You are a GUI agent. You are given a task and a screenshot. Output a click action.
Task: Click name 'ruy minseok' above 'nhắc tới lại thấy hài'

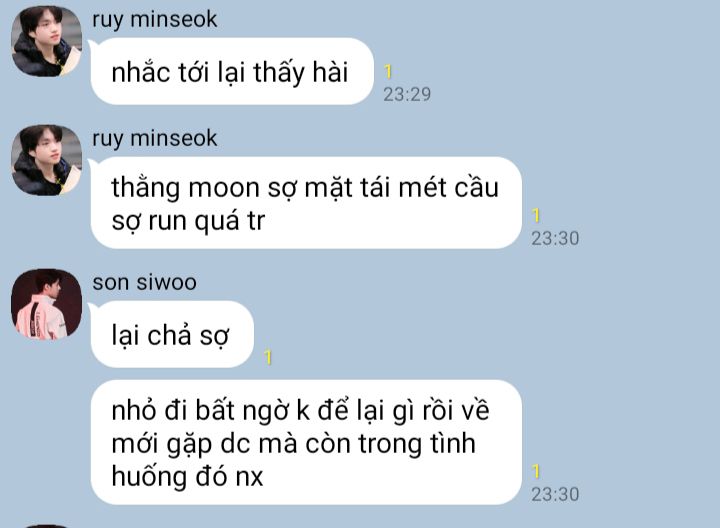pos(154,20)
